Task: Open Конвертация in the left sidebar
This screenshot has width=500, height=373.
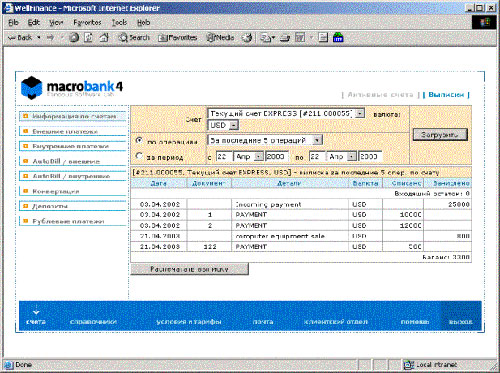Action: click(56, 191)
